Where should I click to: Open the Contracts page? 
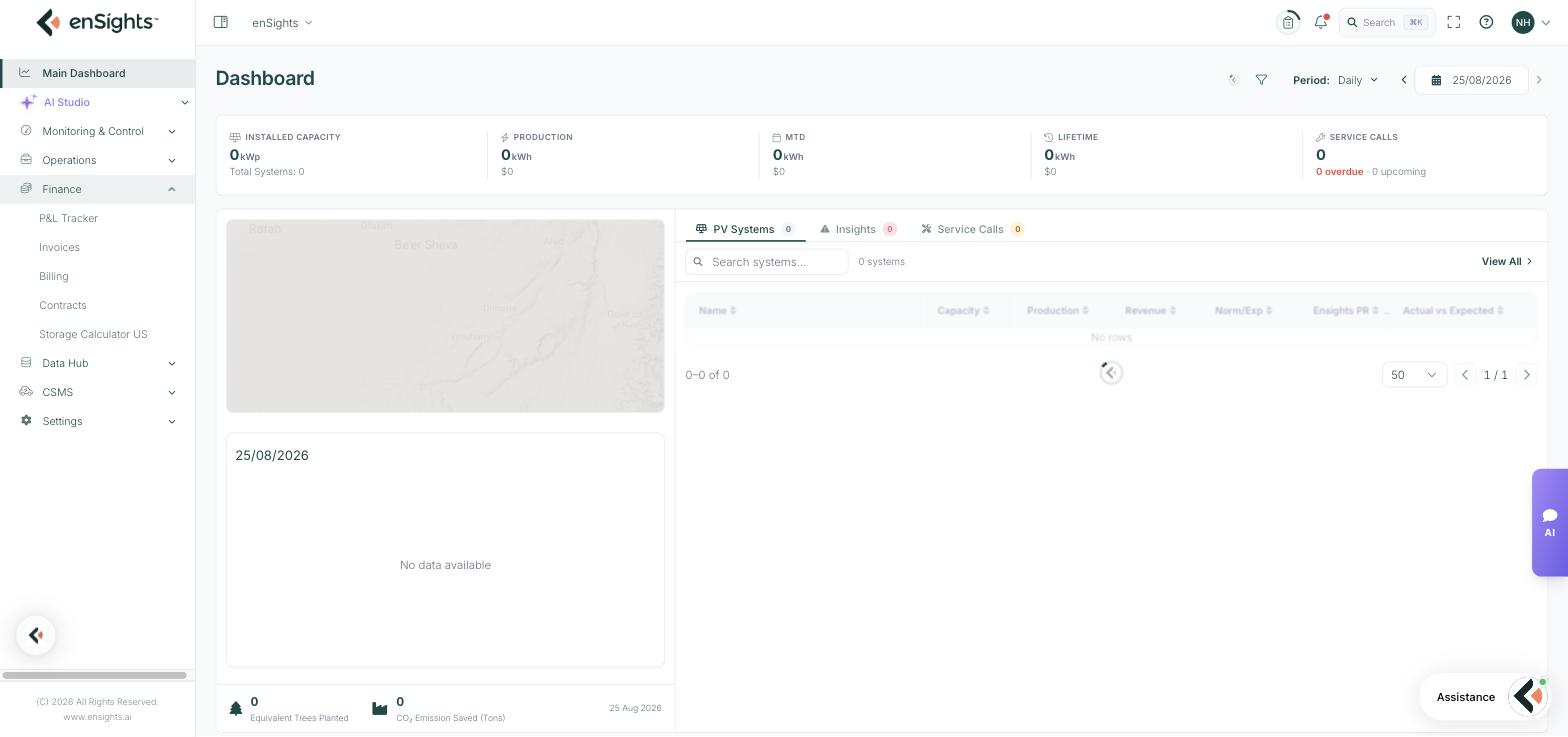click(63, 305)
